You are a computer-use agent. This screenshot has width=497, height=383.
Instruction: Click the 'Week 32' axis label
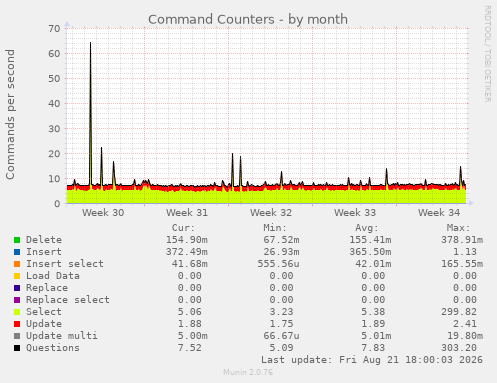(x=271, y=213)
